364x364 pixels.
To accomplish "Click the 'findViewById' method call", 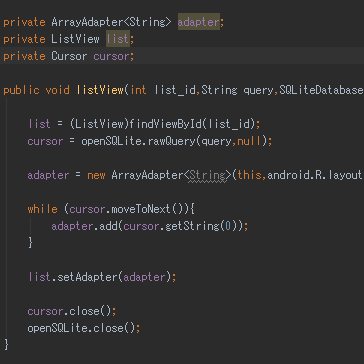I will point(165,124).
